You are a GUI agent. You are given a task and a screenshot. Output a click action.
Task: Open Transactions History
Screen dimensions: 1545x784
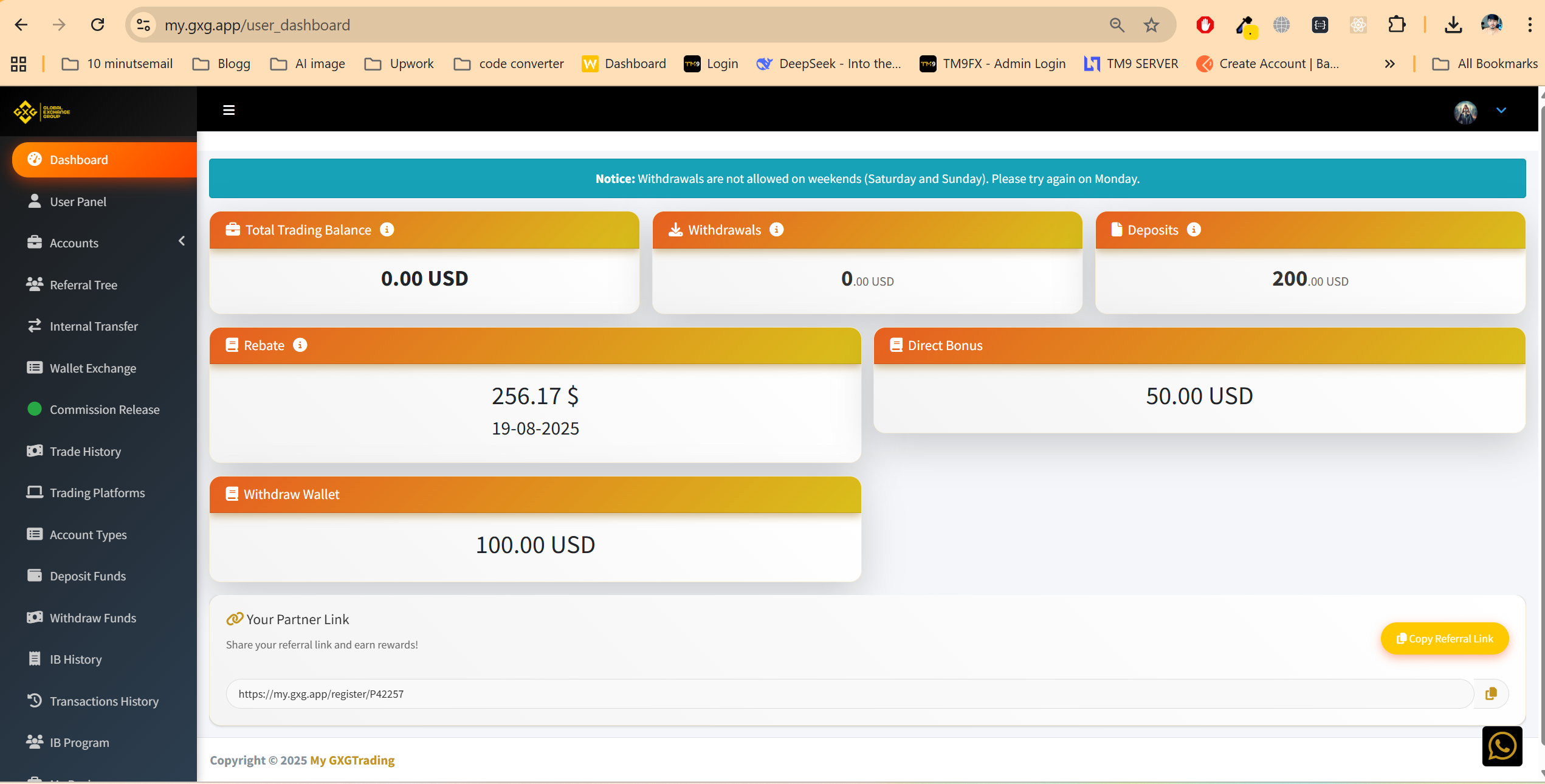(104, 701)
